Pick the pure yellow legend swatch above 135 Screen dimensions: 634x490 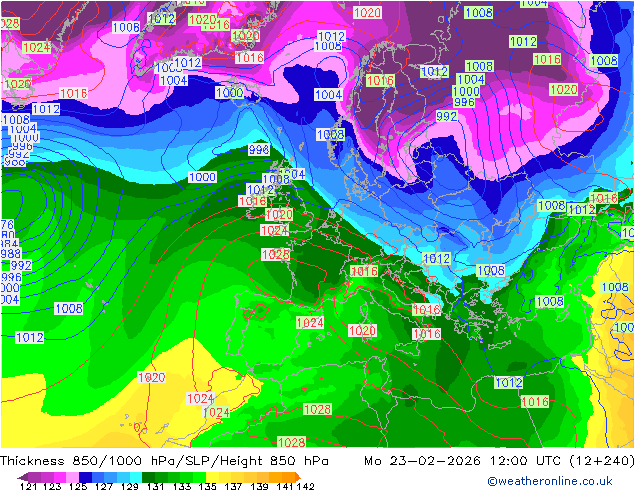click(212, 477)
